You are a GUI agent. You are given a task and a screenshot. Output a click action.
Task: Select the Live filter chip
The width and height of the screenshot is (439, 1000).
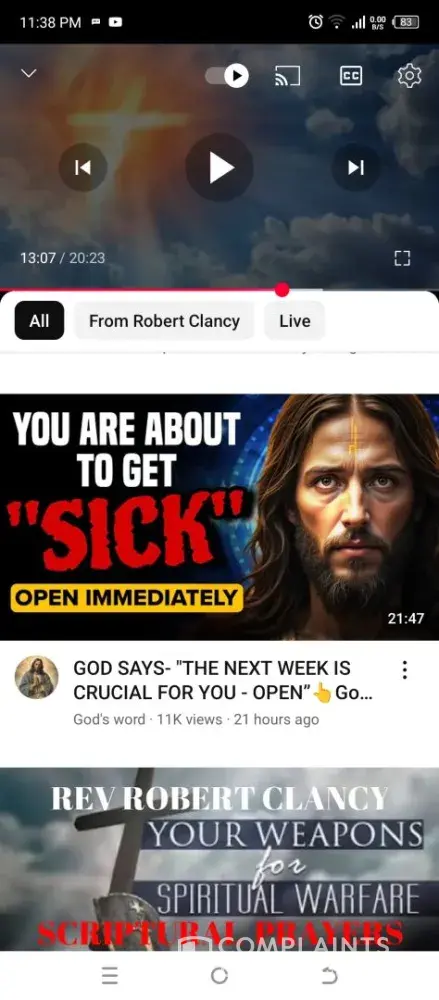[x=294, y=321]
